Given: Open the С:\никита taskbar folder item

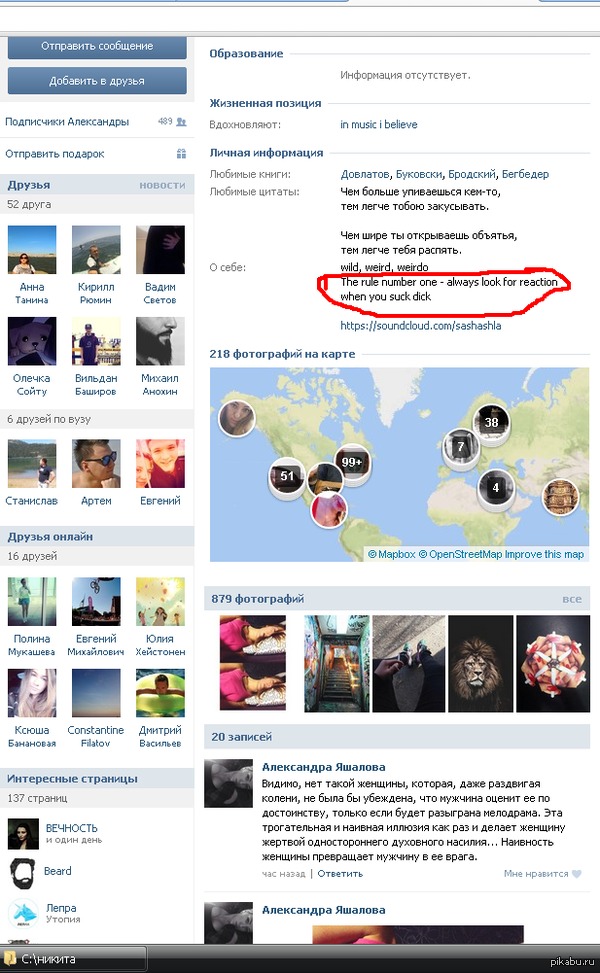Looking at the screenshot, I should click(x=74, y=959).
